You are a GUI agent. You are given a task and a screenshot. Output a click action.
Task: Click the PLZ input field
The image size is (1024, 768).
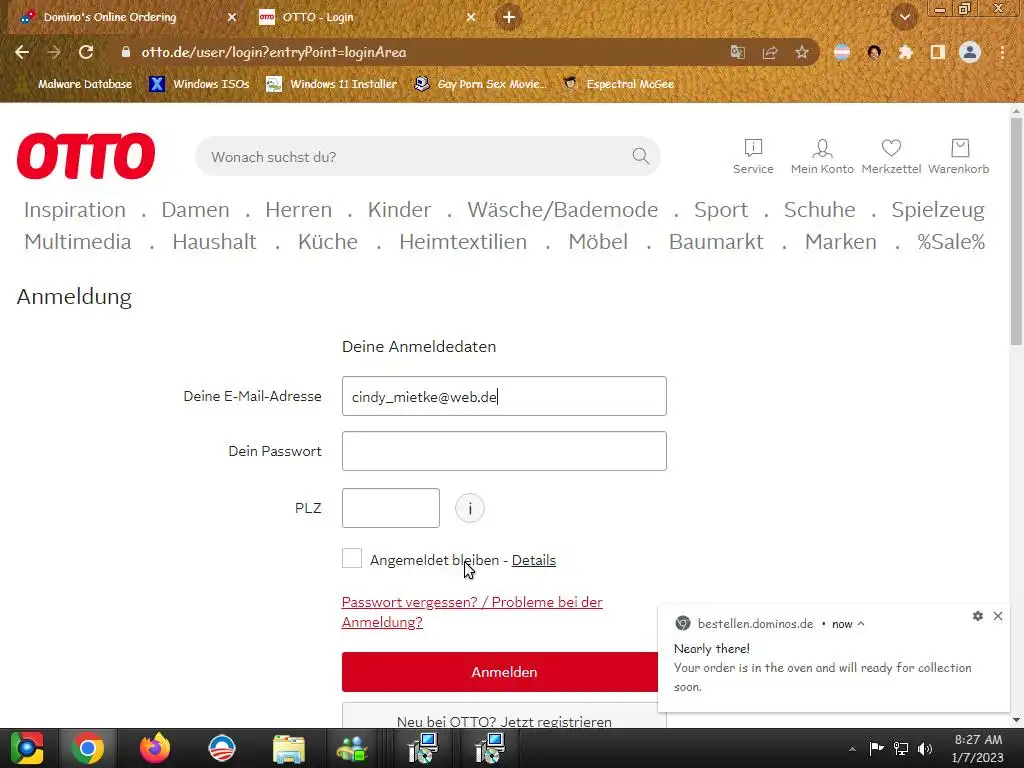point(391,508)
